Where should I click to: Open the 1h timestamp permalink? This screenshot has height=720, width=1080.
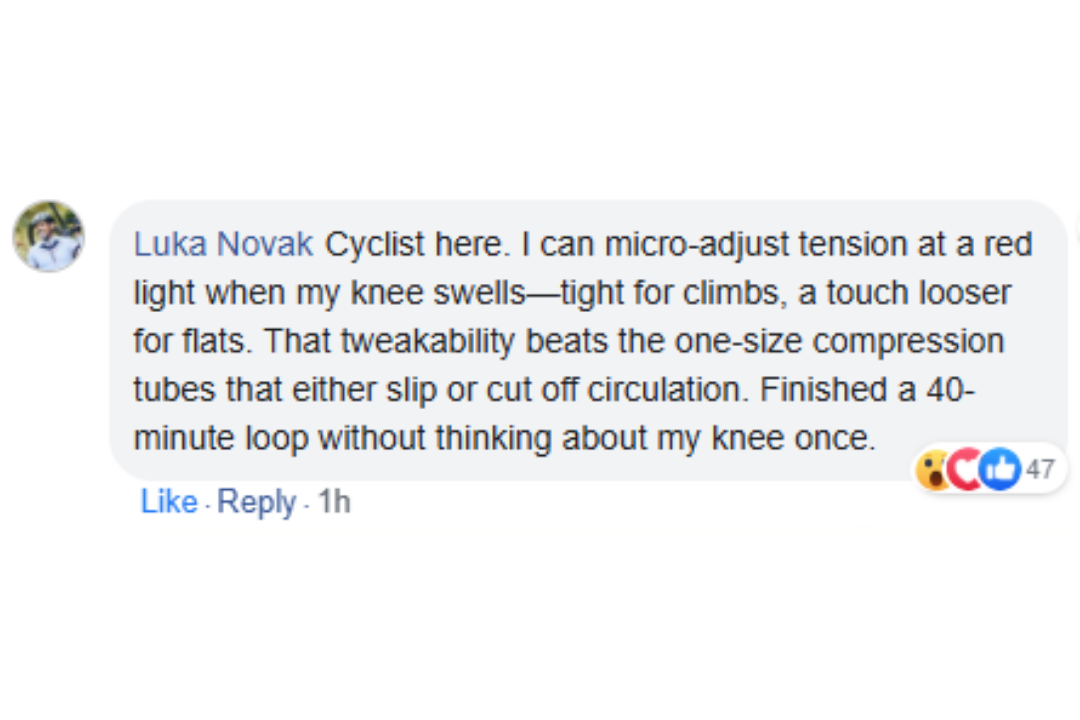pos(334,502)
